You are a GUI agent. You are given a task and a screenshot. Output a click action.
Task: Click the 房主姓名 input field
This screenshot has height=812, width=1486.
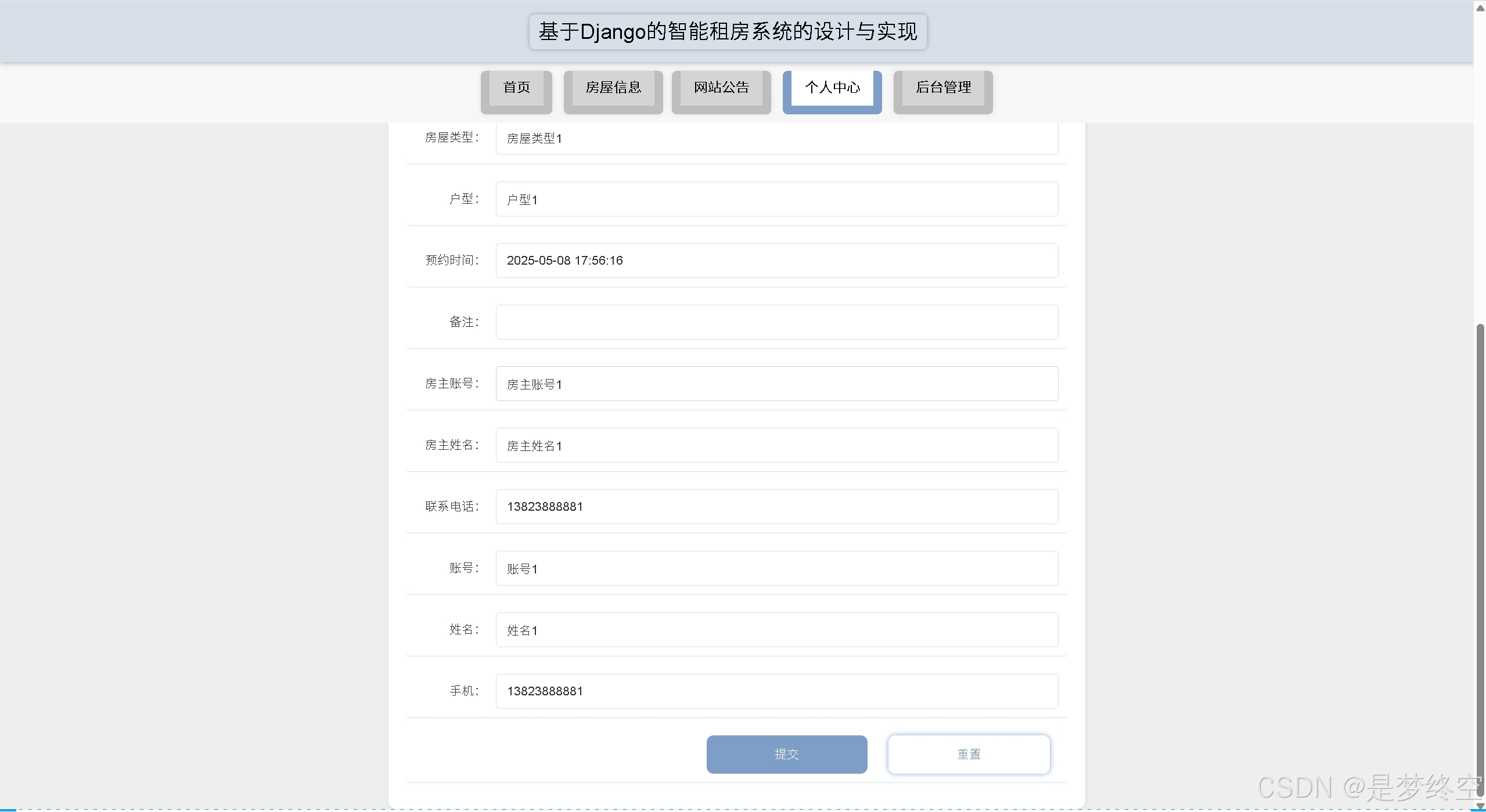click(776, 445)
